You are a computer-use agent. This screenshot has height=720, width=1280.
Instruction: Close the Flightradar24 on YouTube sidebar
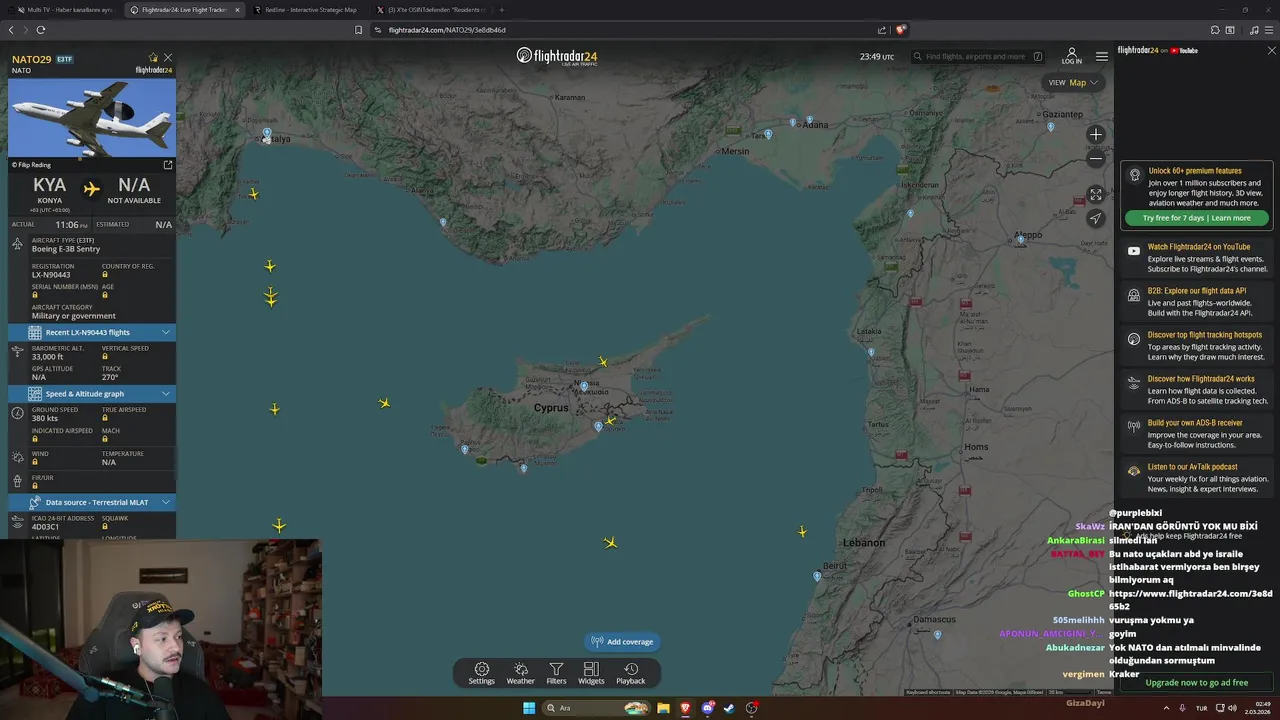click(1272, 50)
